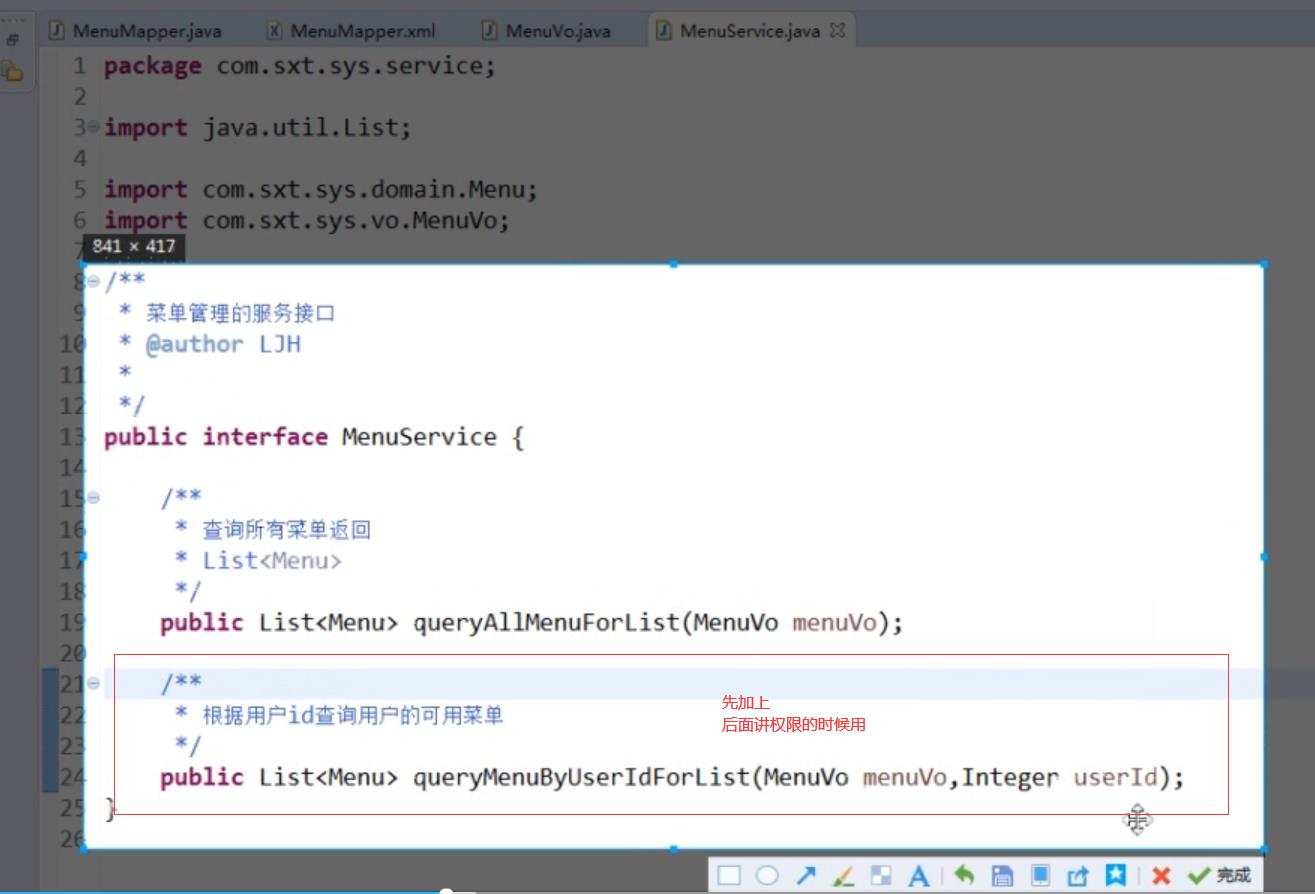
Task: Click the '841 × 417' selection size label
Action: pyautogui.click(x=134, y=246)
